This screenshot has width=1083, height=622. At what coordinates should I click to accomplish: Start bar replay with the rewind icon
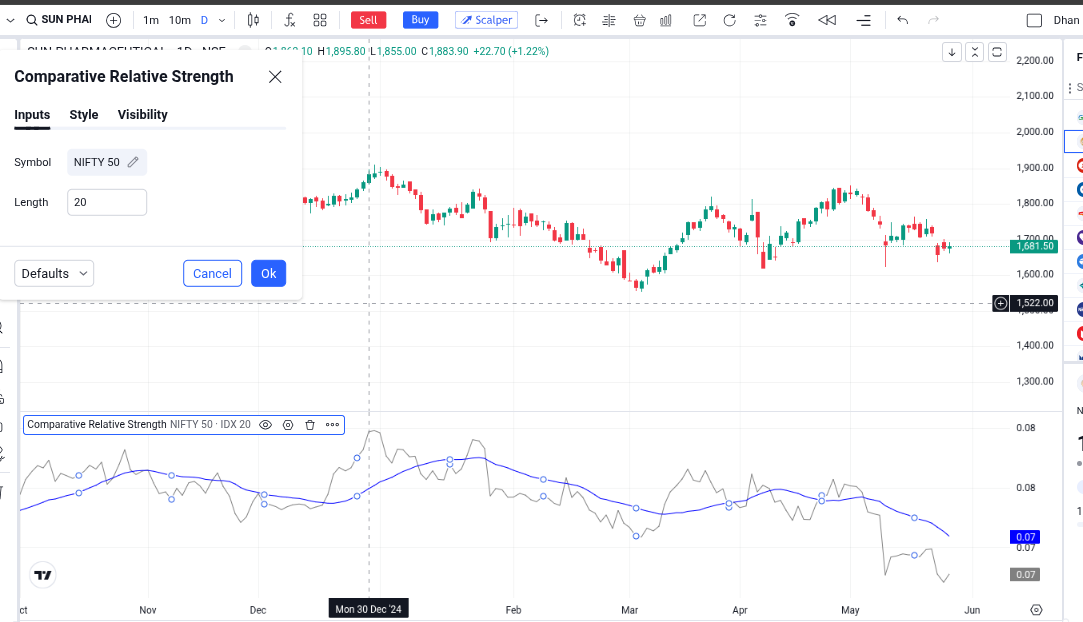(827, 21)
